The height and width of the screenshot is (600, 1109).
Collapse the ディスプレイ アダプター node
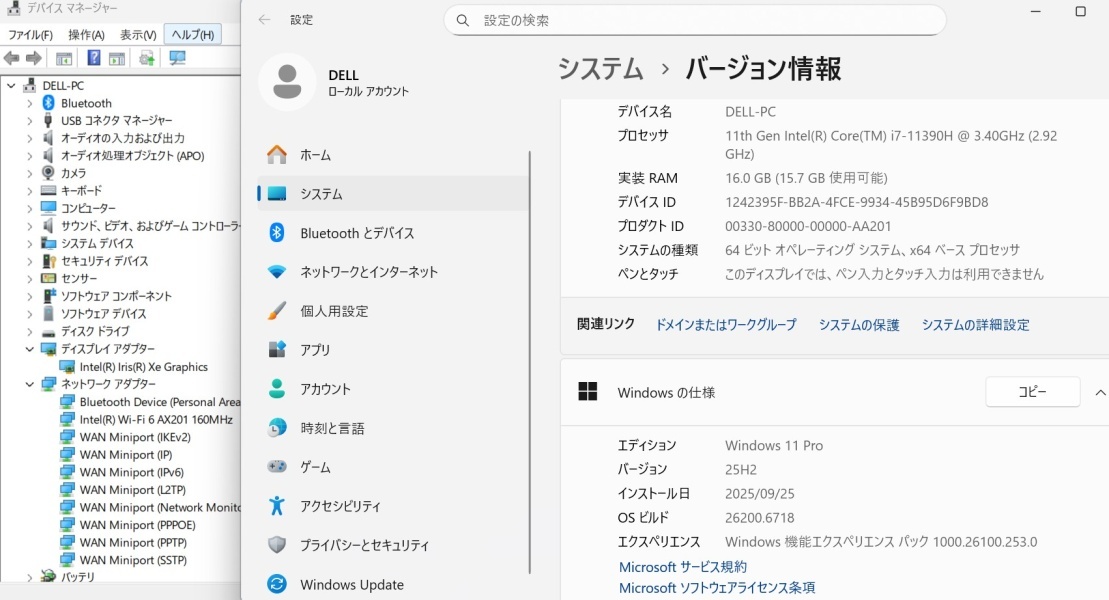coord(31,351)
